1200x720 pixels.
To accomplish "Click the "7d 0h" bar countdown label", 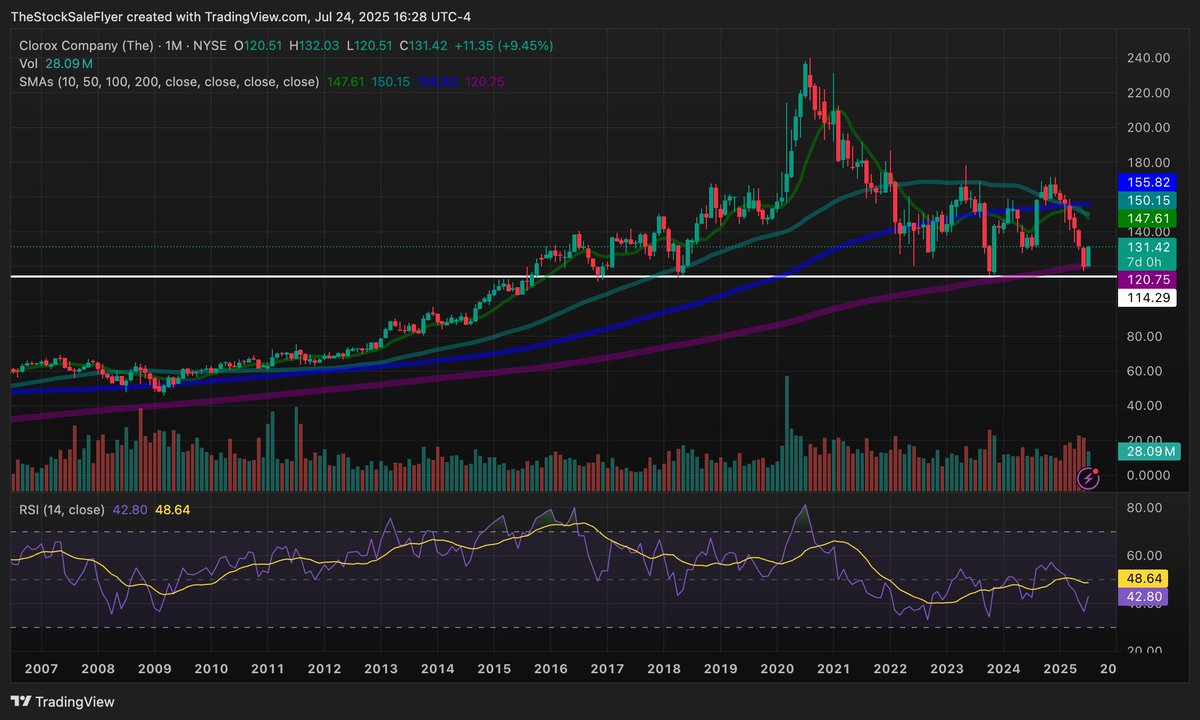I will (x=1145, y=262).
